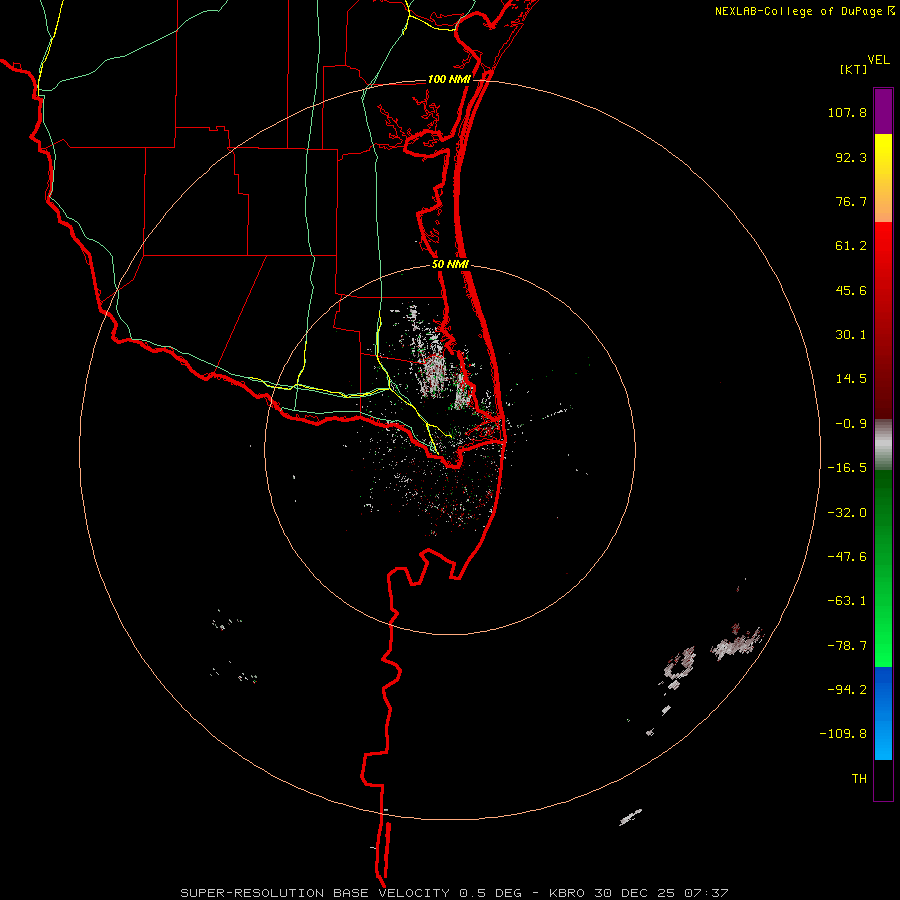Click the 107.8 velocity scale value
The width and height of the screenshot is (900, 900).
coord(847,112)
